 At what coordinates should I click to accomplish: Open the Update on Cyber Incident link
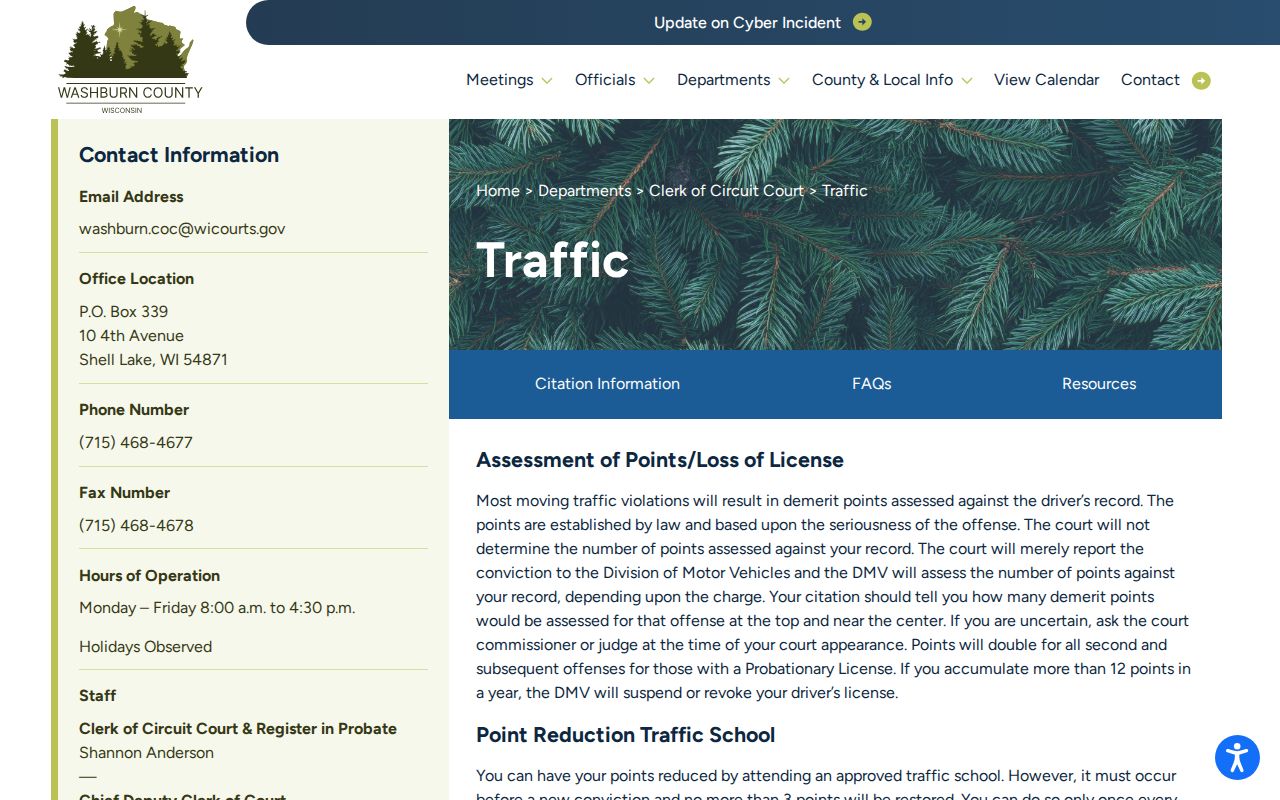pos(747,22)
